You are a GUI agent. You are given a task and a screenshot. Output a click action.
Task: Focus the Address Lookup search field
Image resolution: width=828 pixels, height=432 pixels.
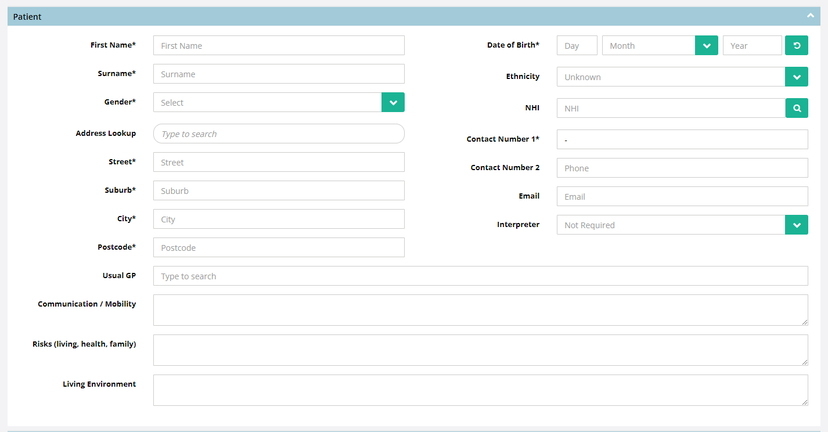point(279,134)
